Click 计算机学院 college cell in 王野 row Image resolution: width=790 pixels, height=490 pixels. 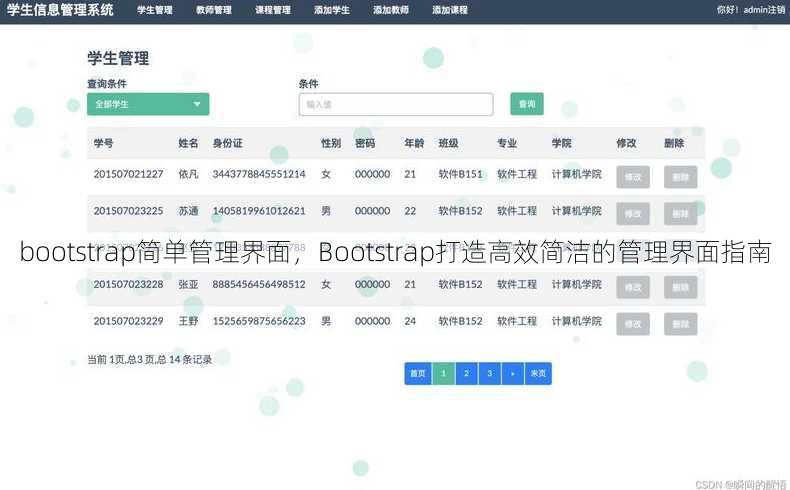(576, 321)
